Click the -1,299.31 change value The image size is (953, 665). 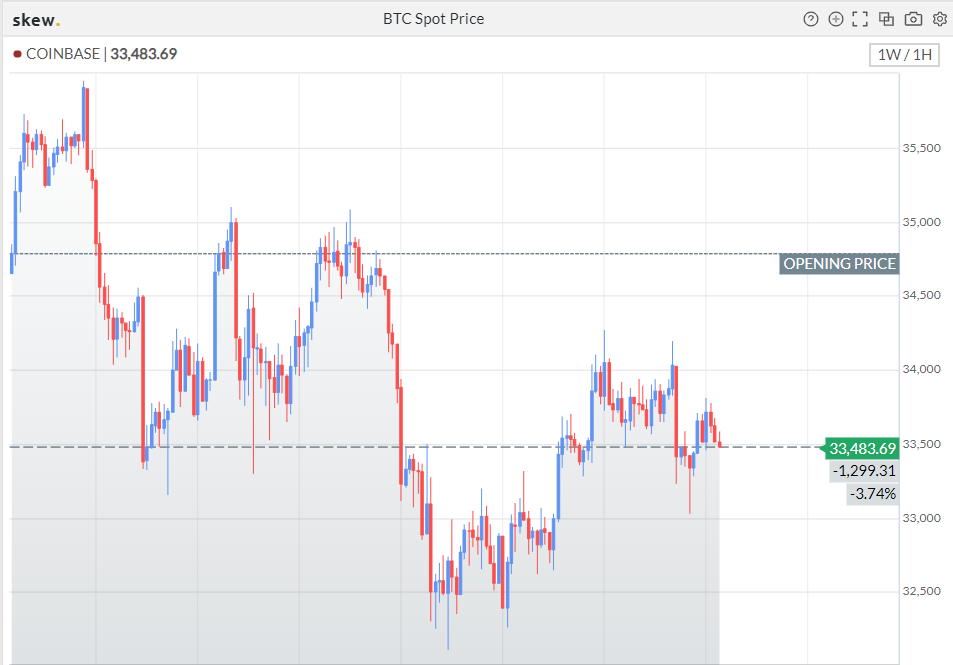(864, 471)
